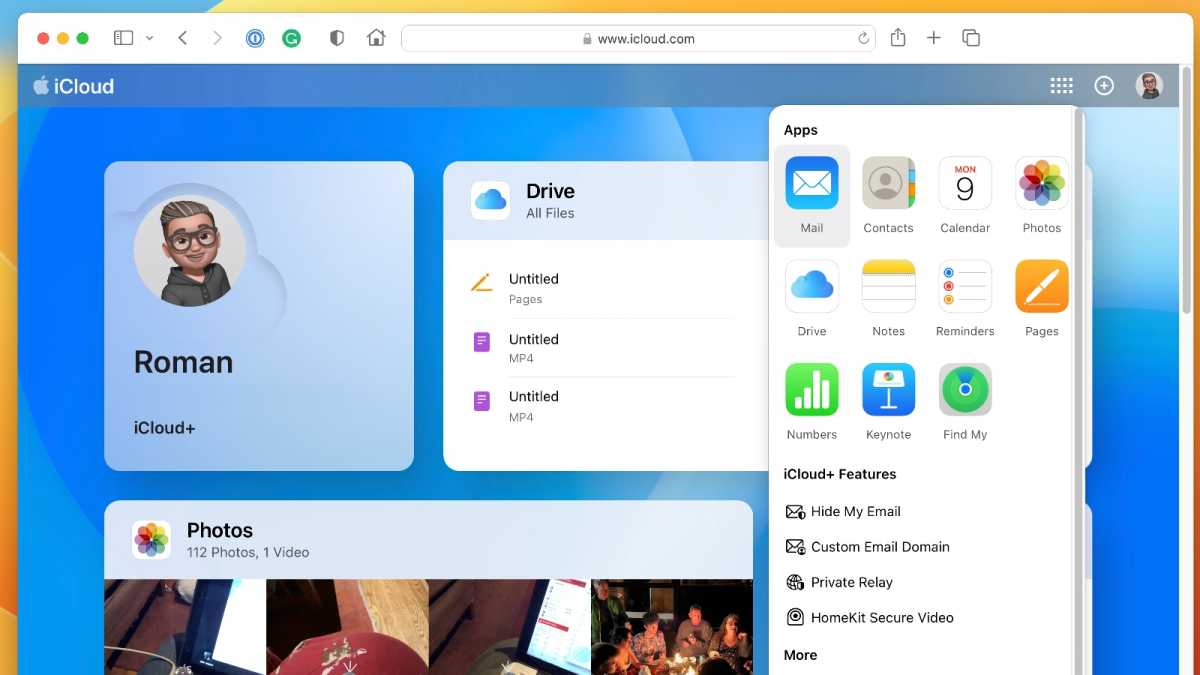The image size is (1200, 675).
Task: Open the Keynote app icon
Action: [x=888, y=389]
